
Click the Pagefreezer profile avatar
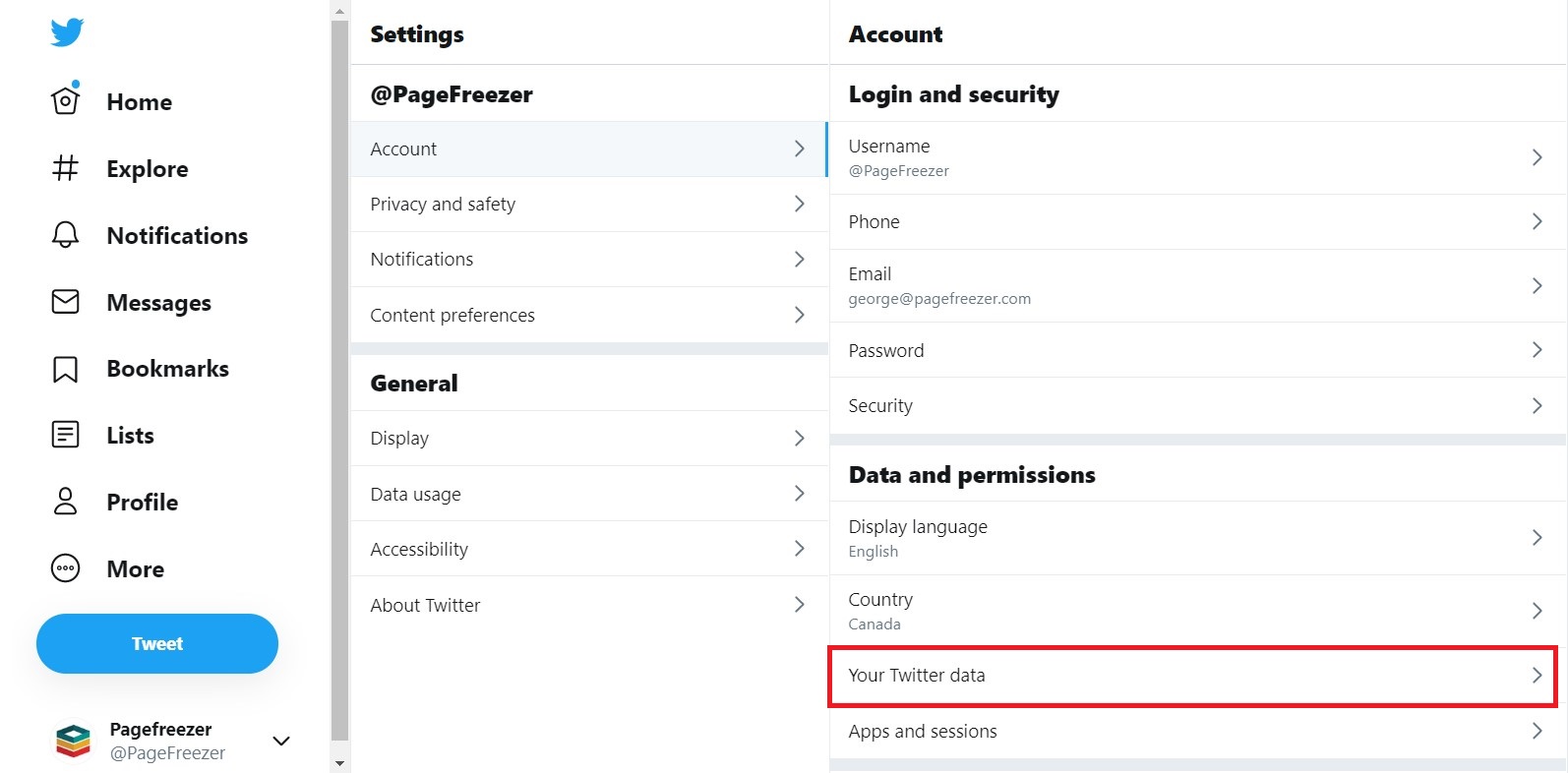74,741
